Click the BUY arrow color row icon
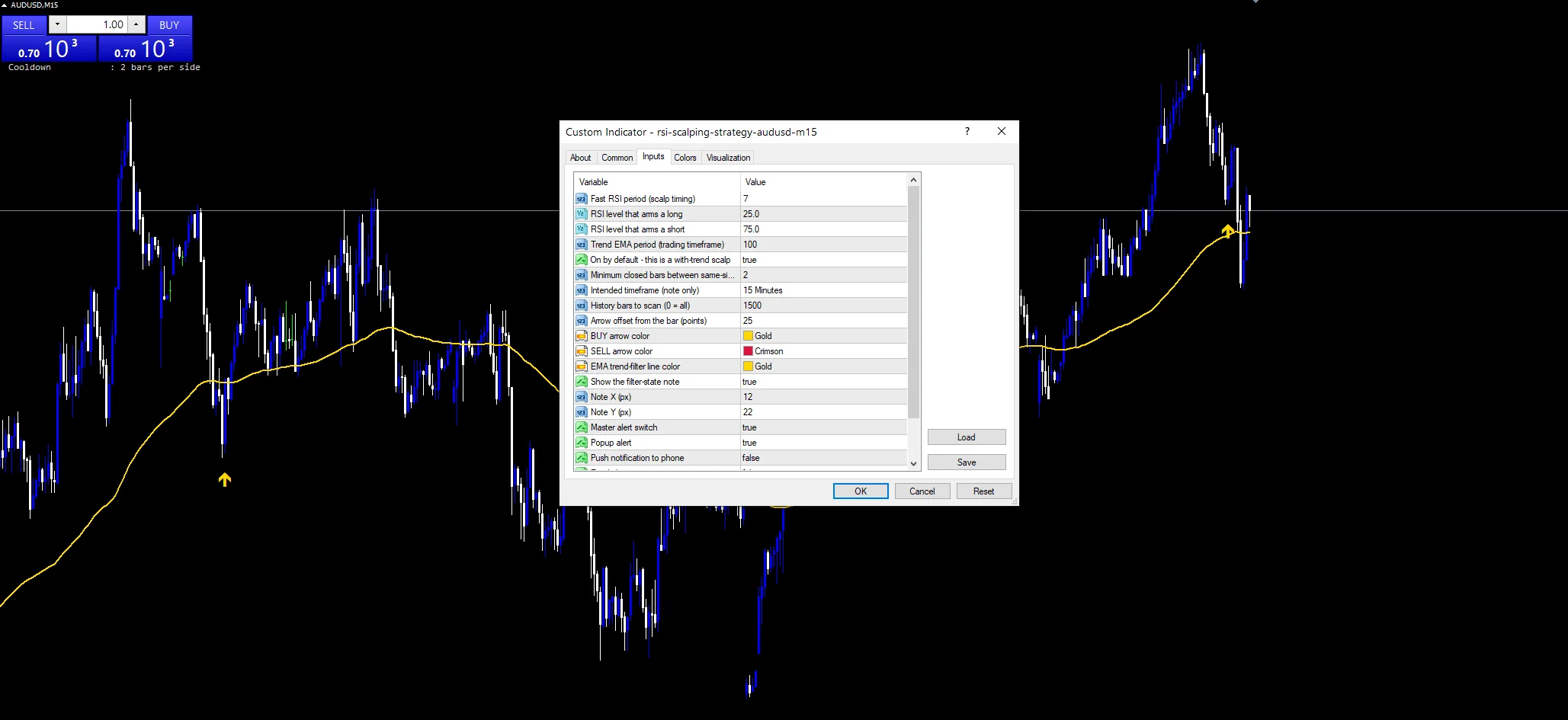The image size is (1568, 720). coord(581,336)
